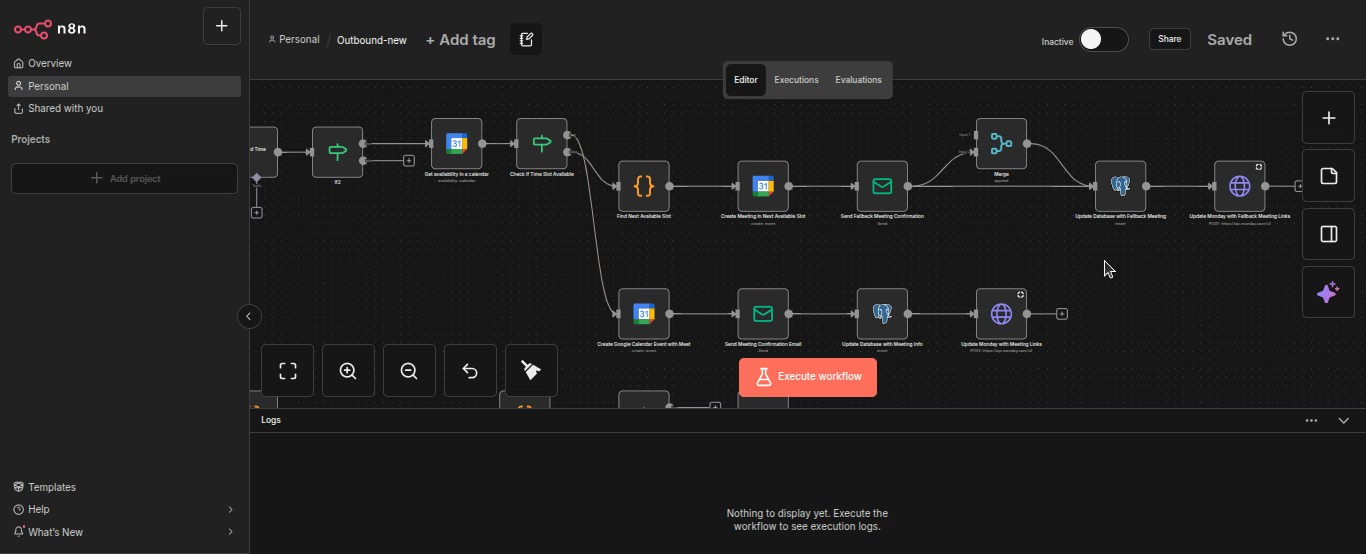1366x554 pixels.
Task: Switch to the Evaluations tab
Action: point(859,80)
